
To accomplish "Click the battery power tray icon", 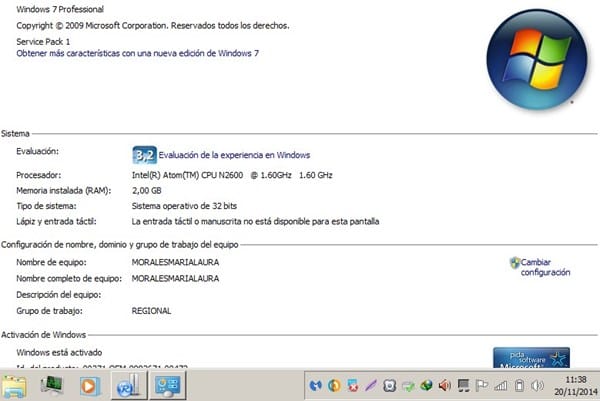I will point(519,385).
